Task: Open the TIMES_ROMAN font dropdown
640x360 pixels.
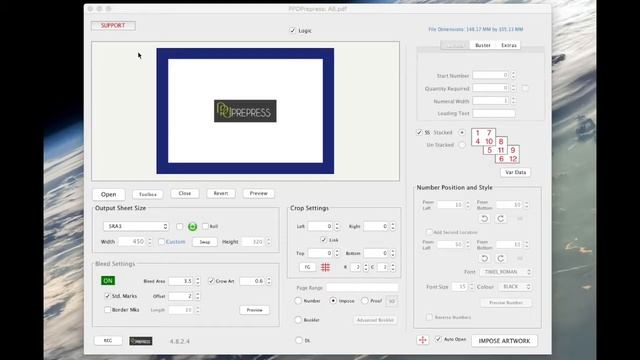Action: point(506,272)
